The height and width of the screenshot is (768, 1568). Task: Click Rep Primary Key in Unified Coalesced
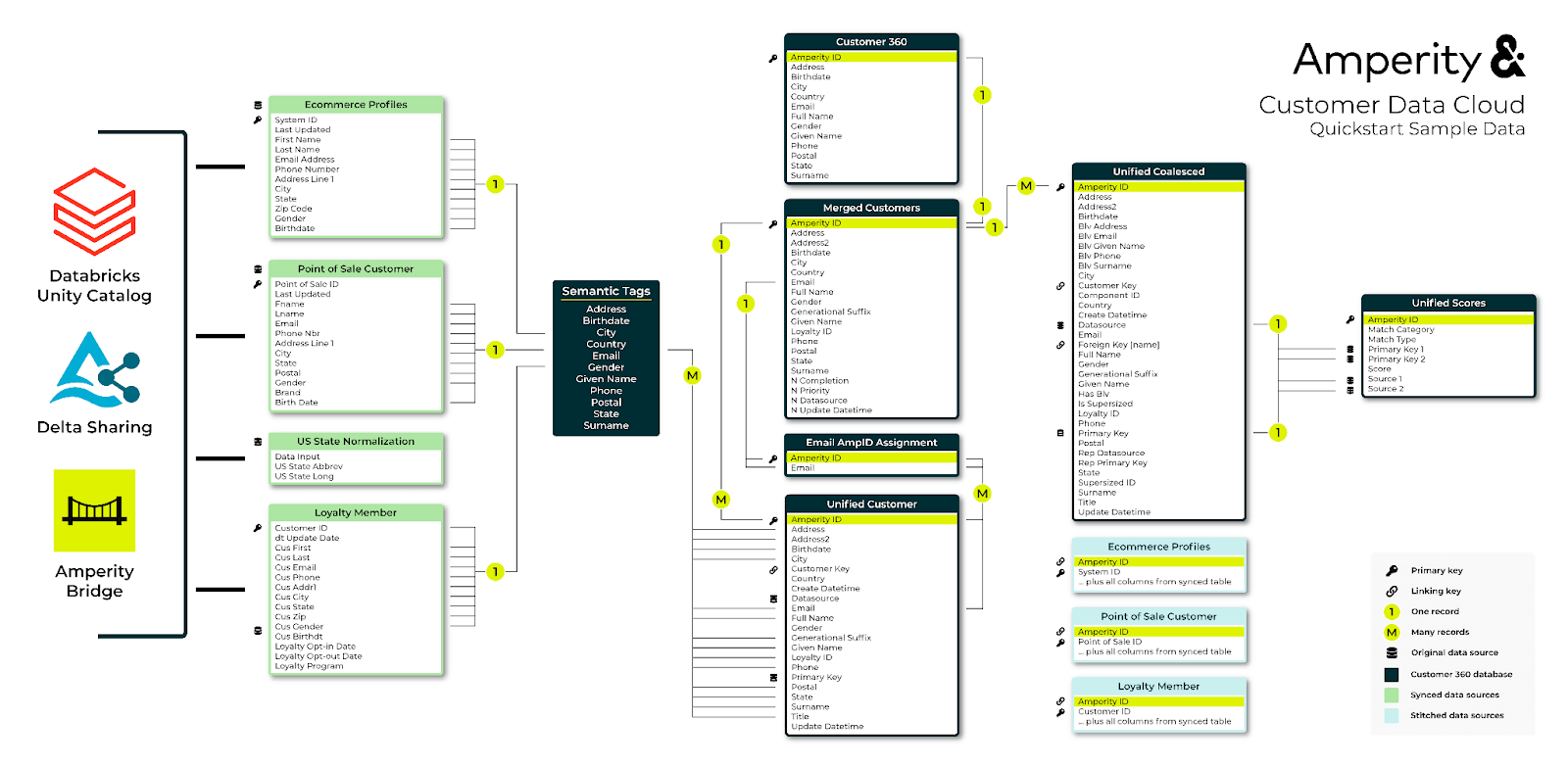pos(1112,463)
